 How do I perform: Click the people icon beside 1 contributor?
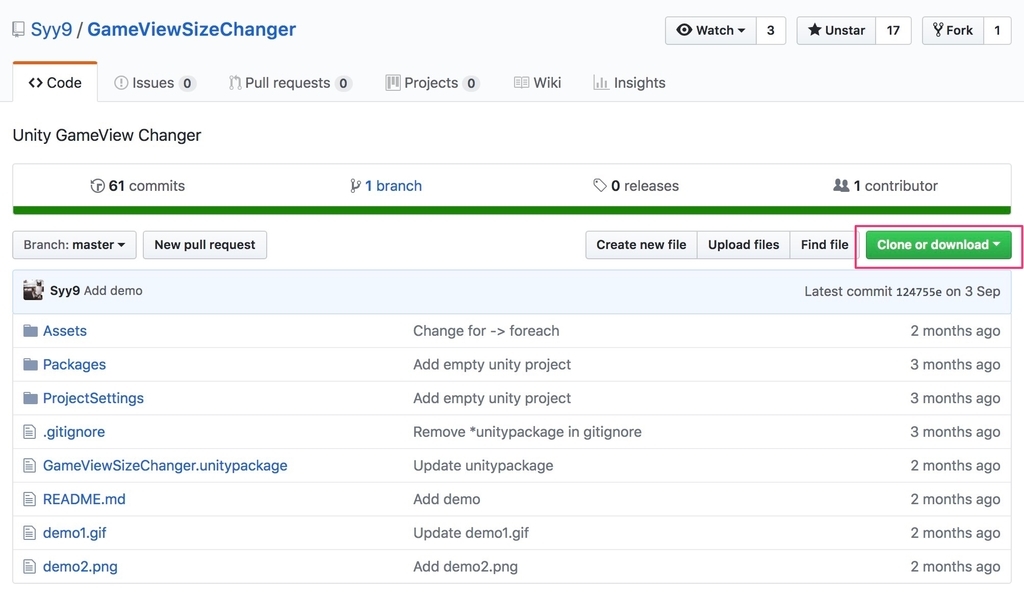(x=841, y=185)
